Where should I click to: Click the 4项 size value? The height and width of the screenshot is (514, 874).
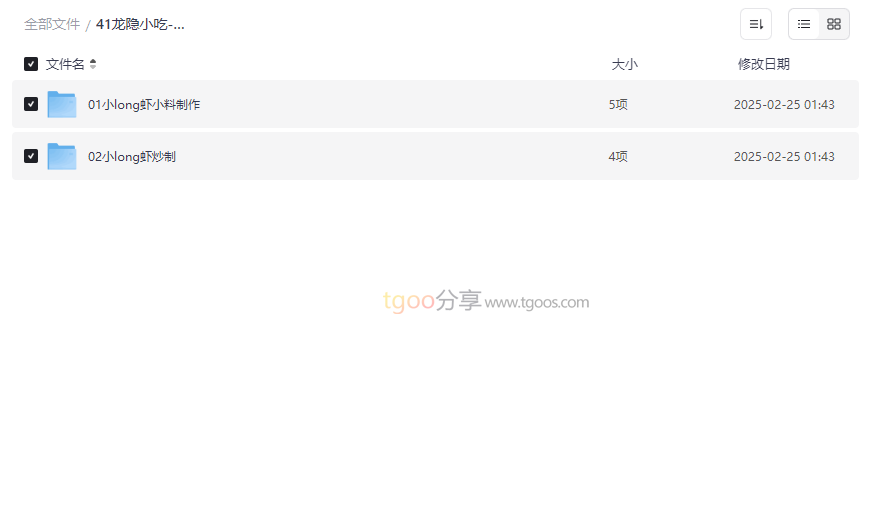coord(618,156)
